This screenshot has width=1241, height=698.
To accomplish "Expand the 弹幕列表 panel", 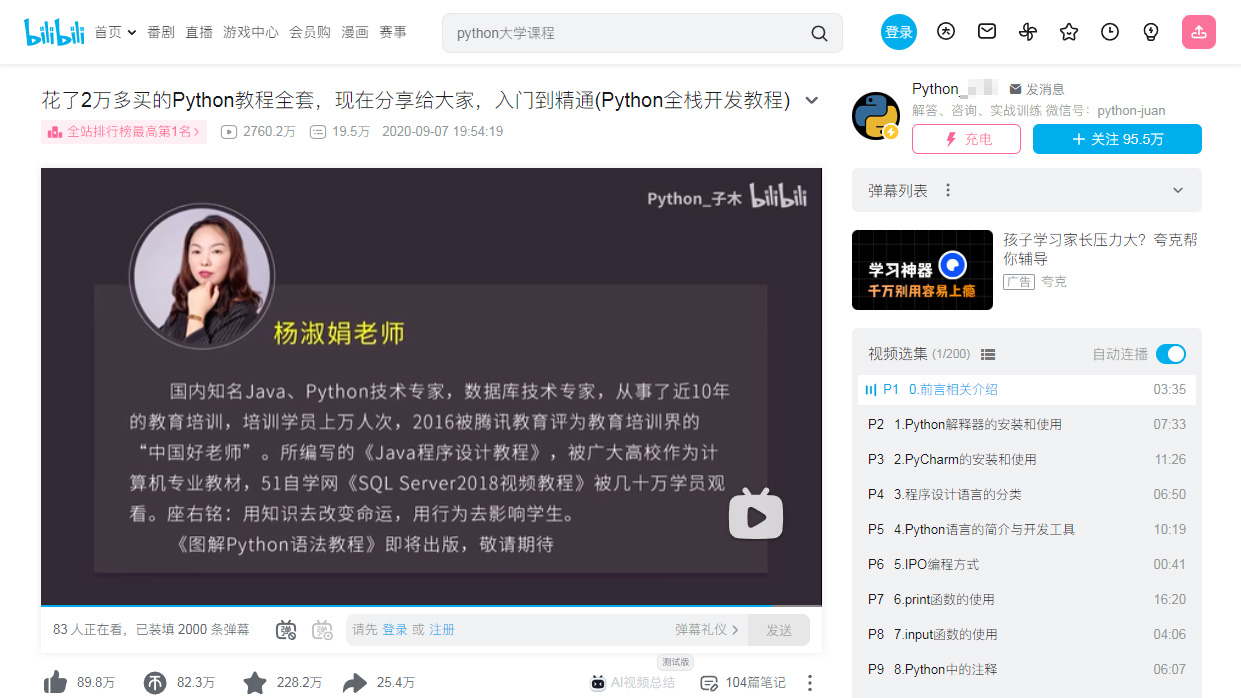I will coord(1178,190).
